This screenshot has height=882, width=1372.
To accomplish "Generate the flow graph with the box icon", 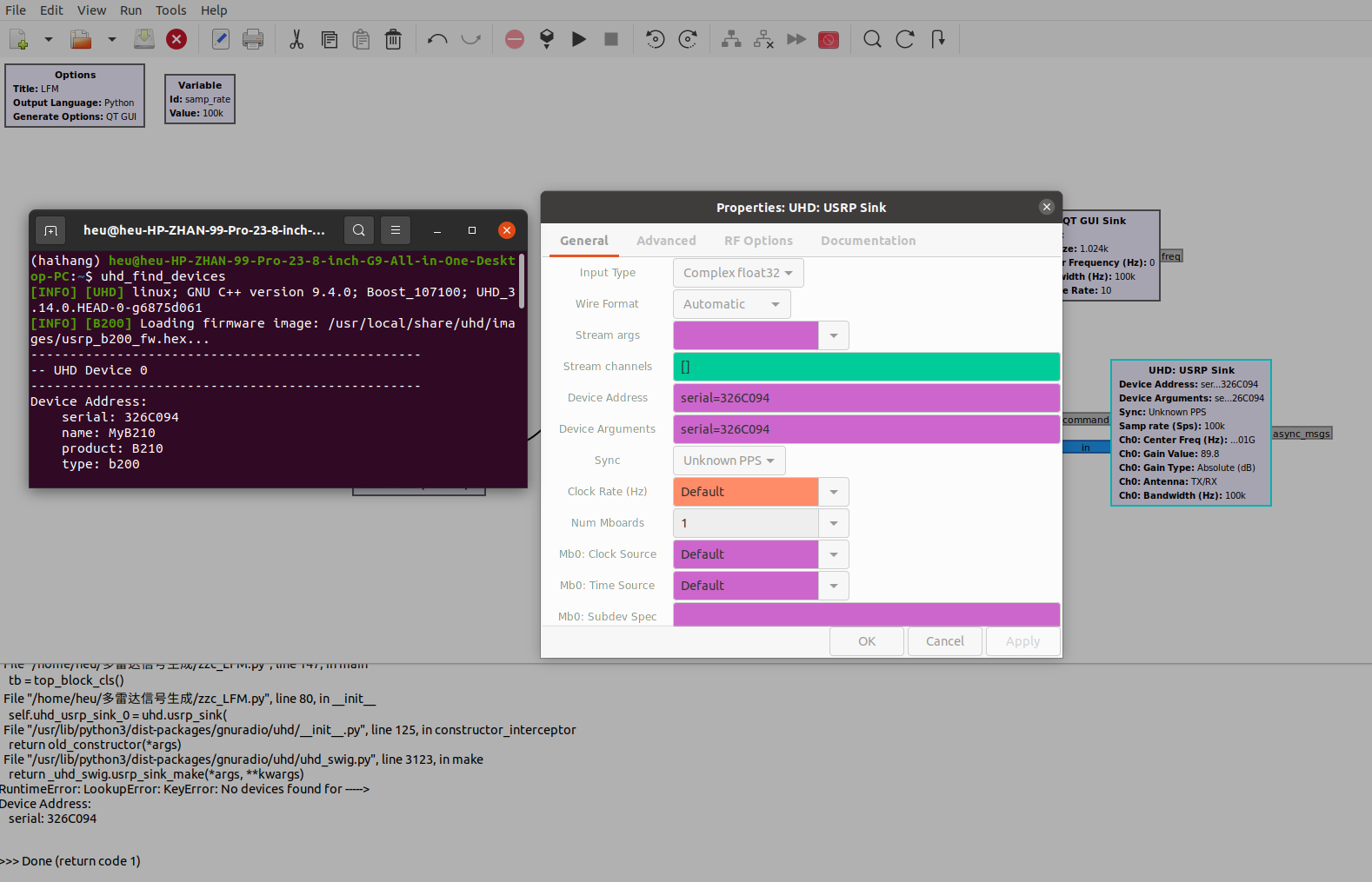I will point(547,39).
